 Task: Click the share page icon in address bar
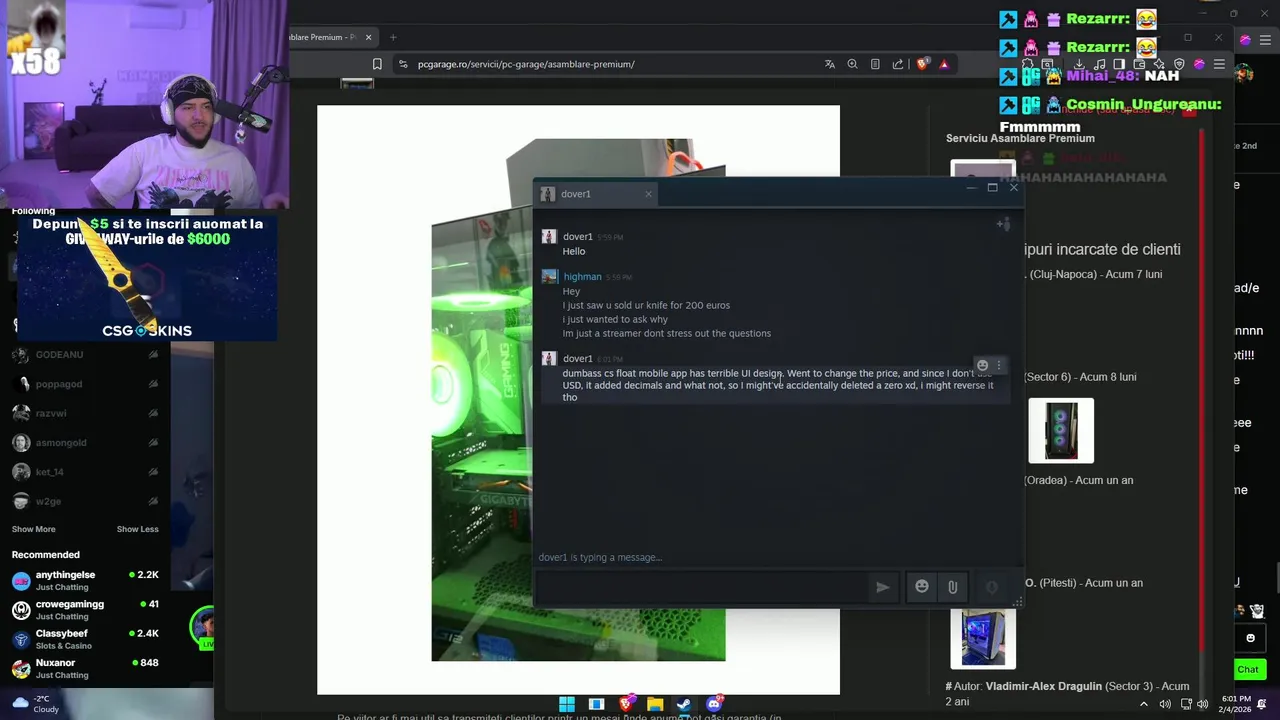897,64
